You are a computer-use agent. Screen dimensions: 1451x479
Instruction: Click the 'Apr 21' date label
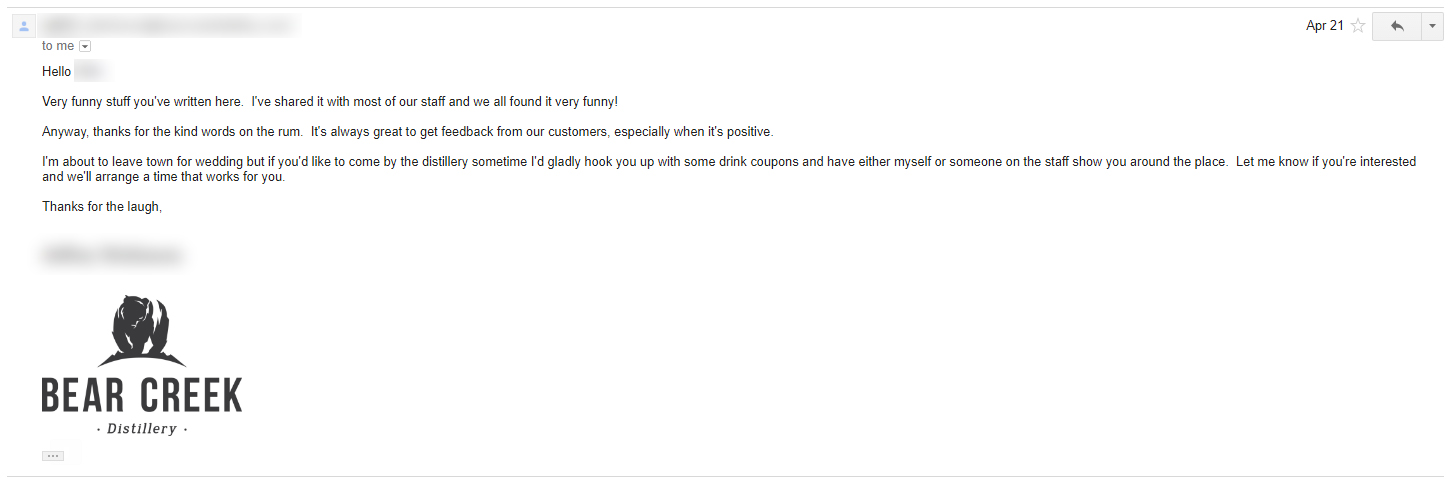1325,26
